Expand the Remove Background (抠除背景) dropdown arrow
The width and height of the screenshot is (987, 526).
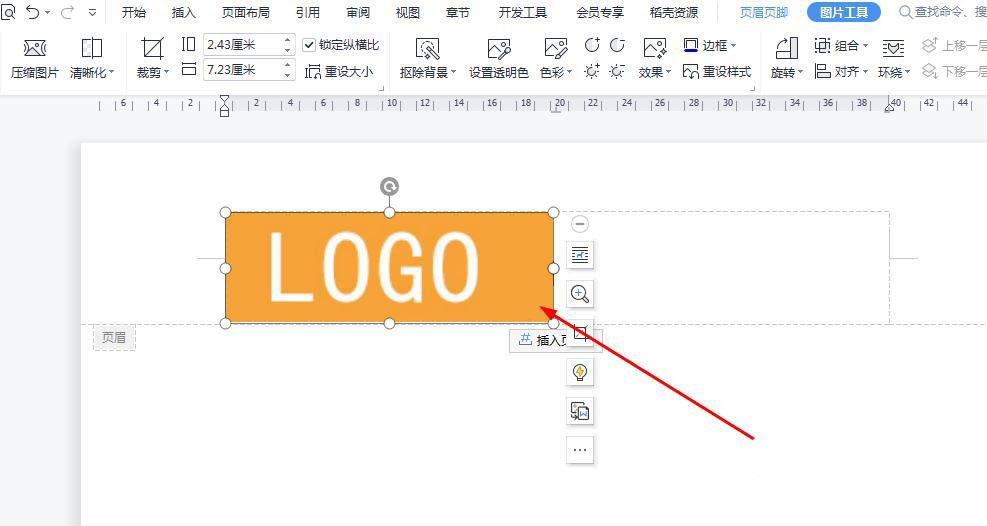click(453, 72)
